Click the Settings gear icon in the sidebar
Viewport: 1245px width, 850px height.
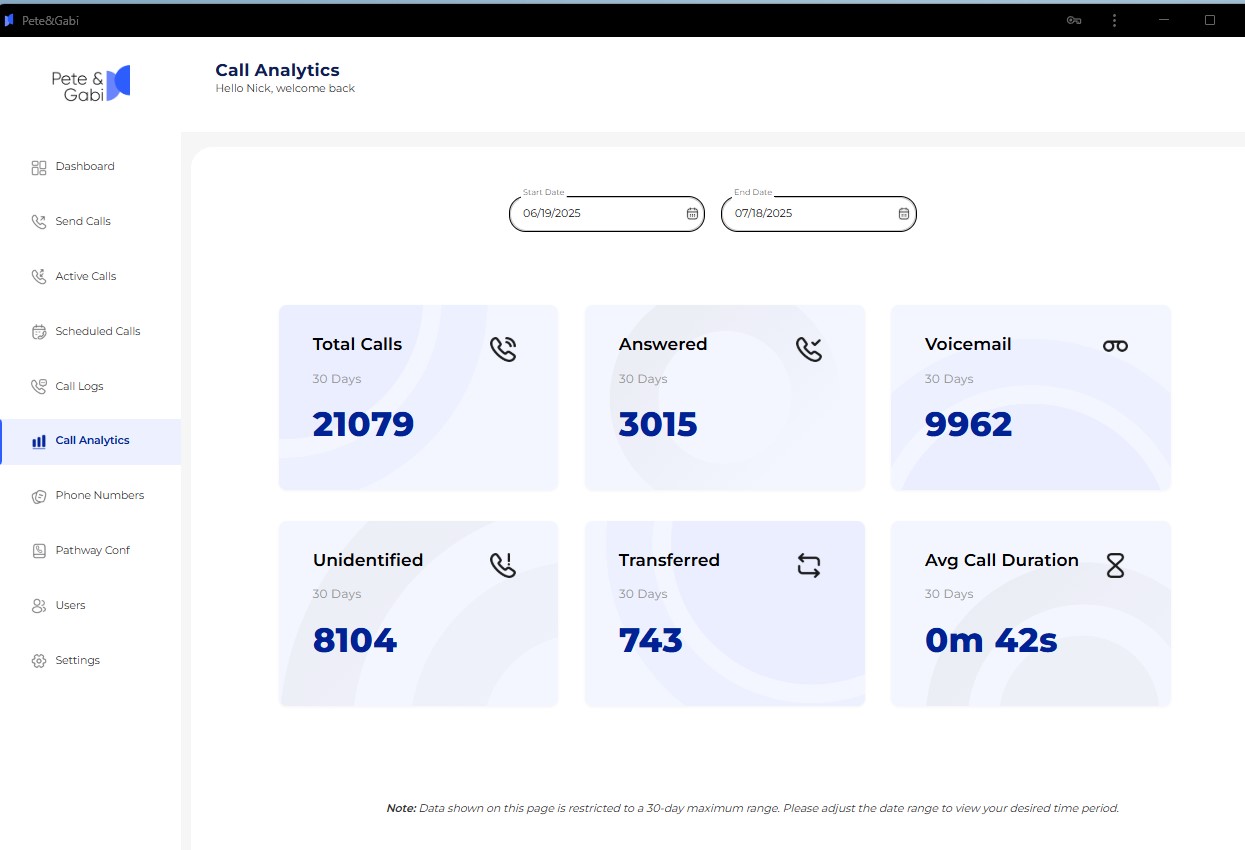(39, 661)
